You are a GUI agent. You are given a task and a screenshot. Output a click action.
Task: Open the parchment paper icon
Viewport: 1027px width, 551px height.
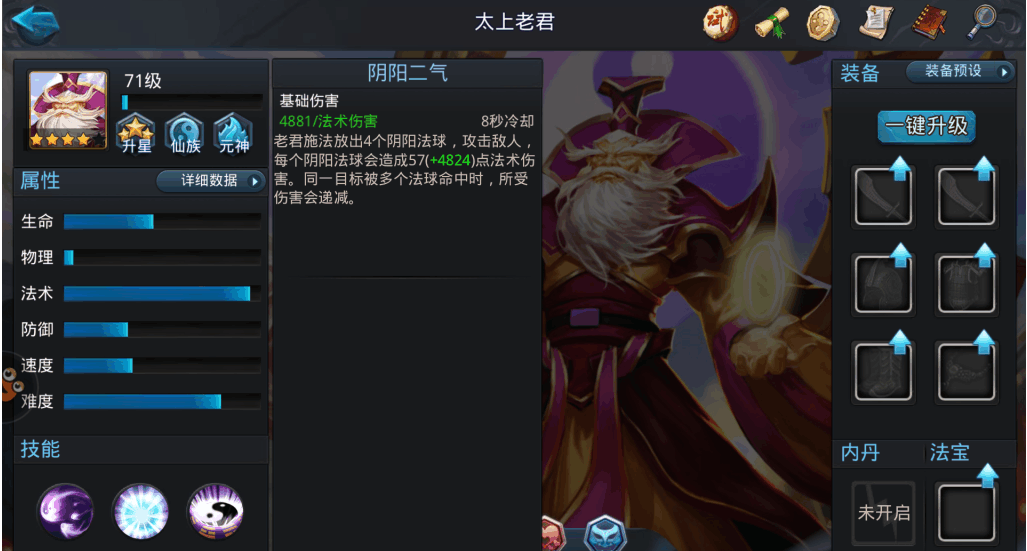coord(876,22)
